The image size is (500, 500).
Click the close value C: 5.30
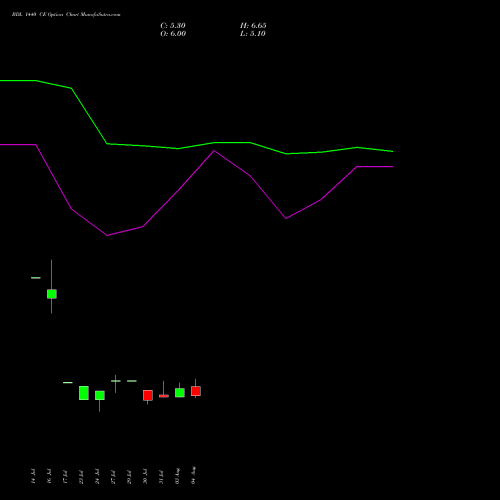pos(173,26)
